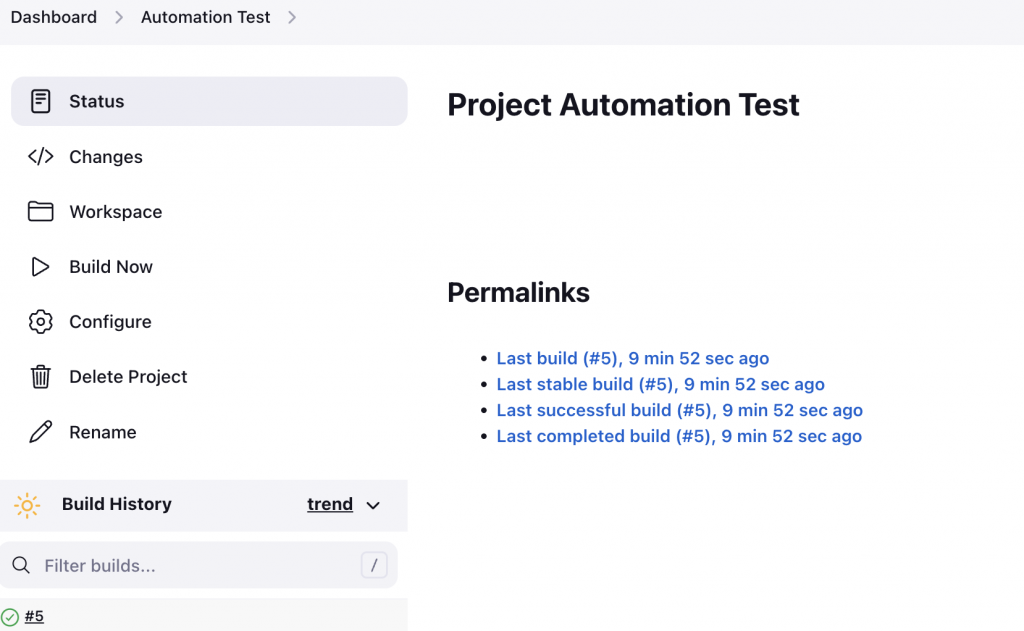Click the Changes code brackets icon
The image size is (1024, 631).
pos(40,157)
